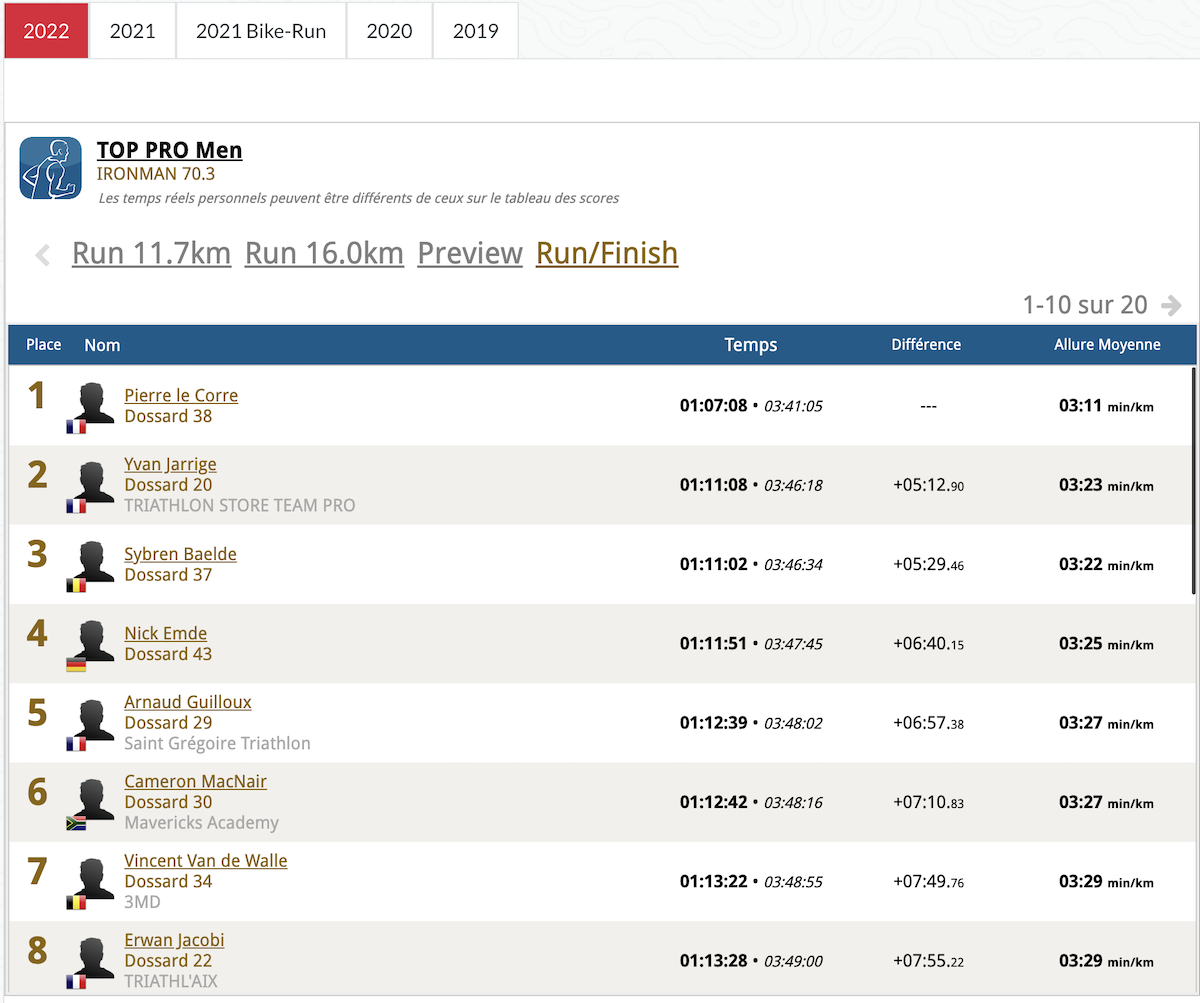The width and height of the screenshot is (1200, 1003).
Task: Click the 'IRONMAN 70.3' subtitle text
Action: click(155, 174)
